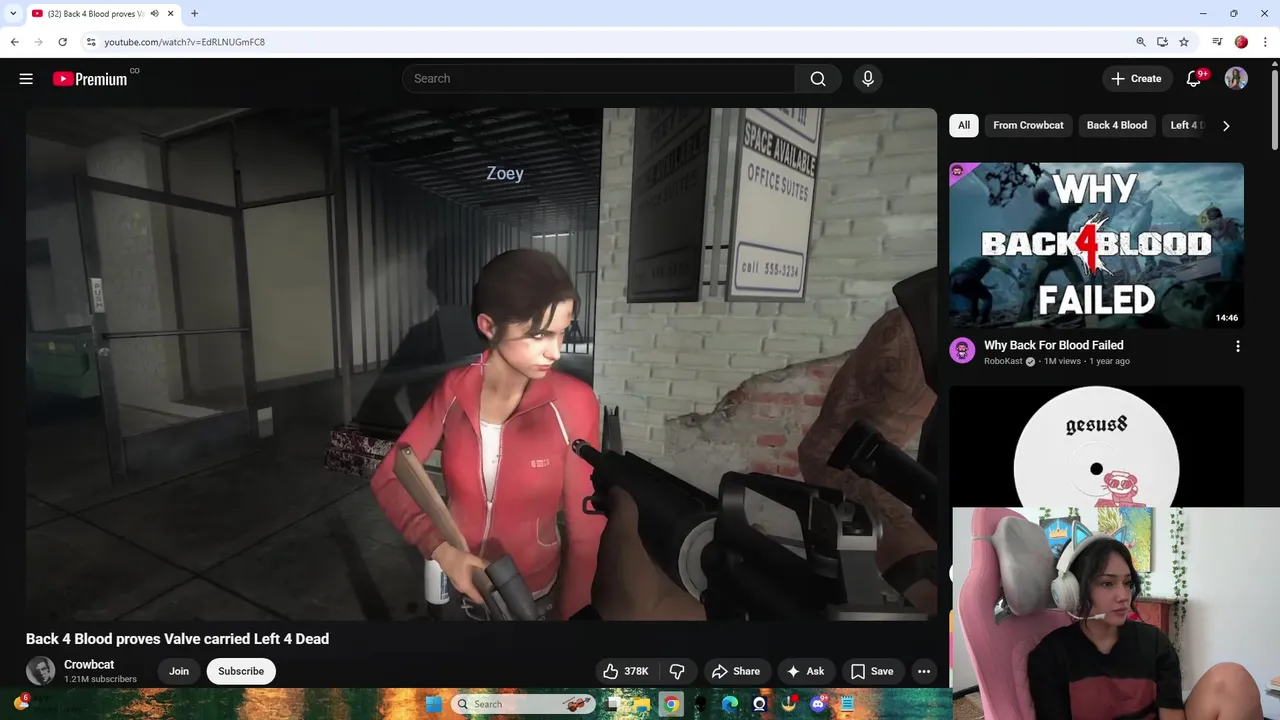Open RoboKast channel avatar
The image size is (1280, 720).
pyautogui.click(x=962, y=350)
